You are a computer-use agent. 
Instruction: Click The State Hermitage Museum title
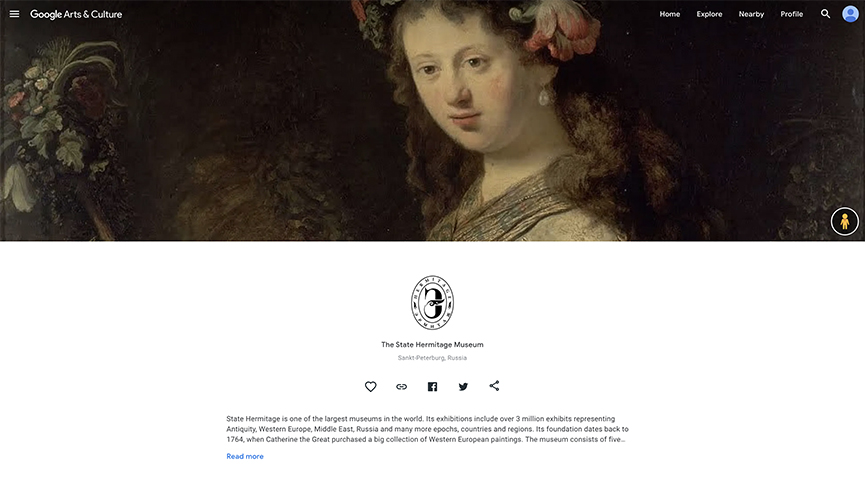click(432, 345)
